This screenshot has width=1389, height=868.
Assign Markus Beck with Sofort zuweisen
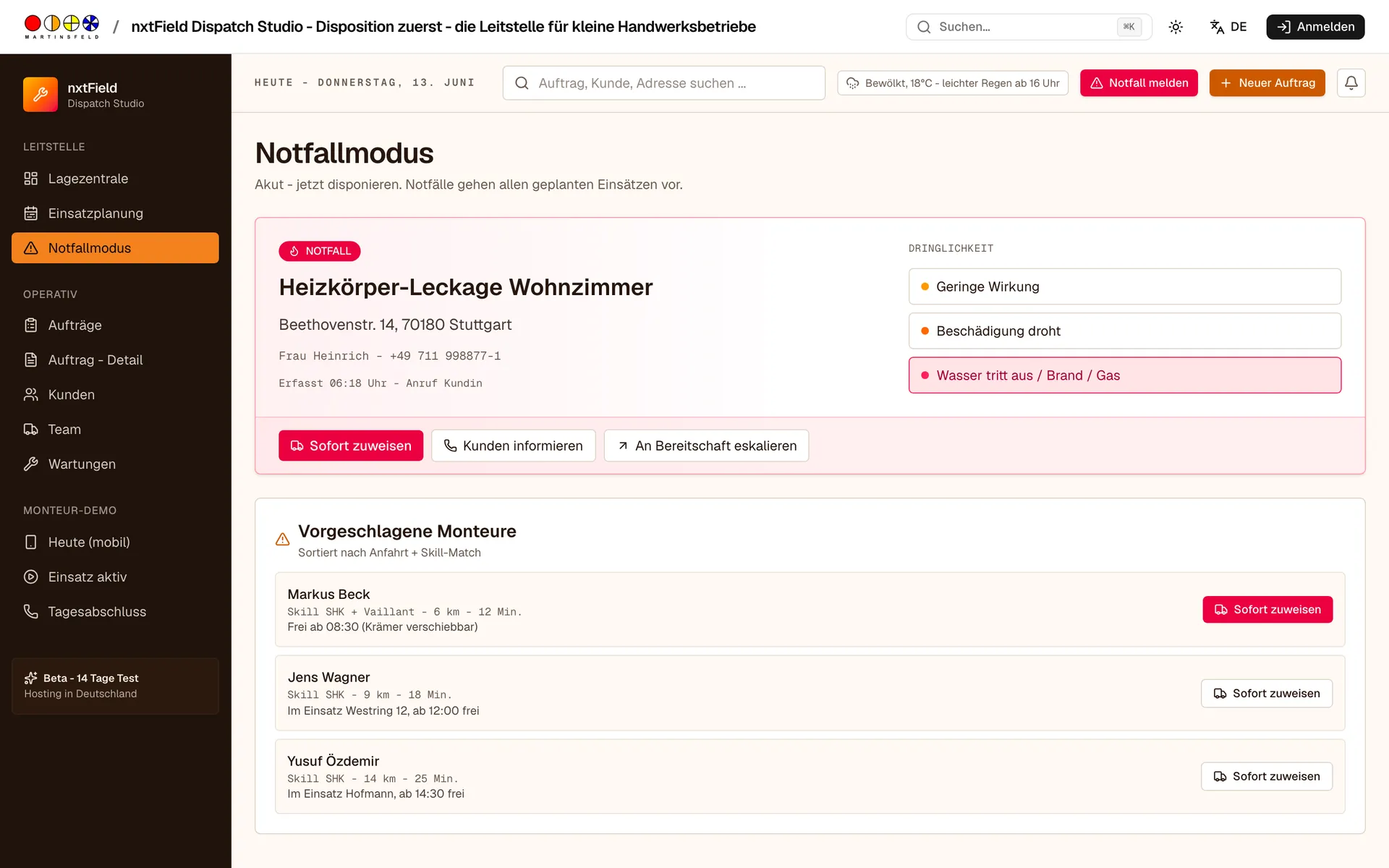tap(1267, 610)
